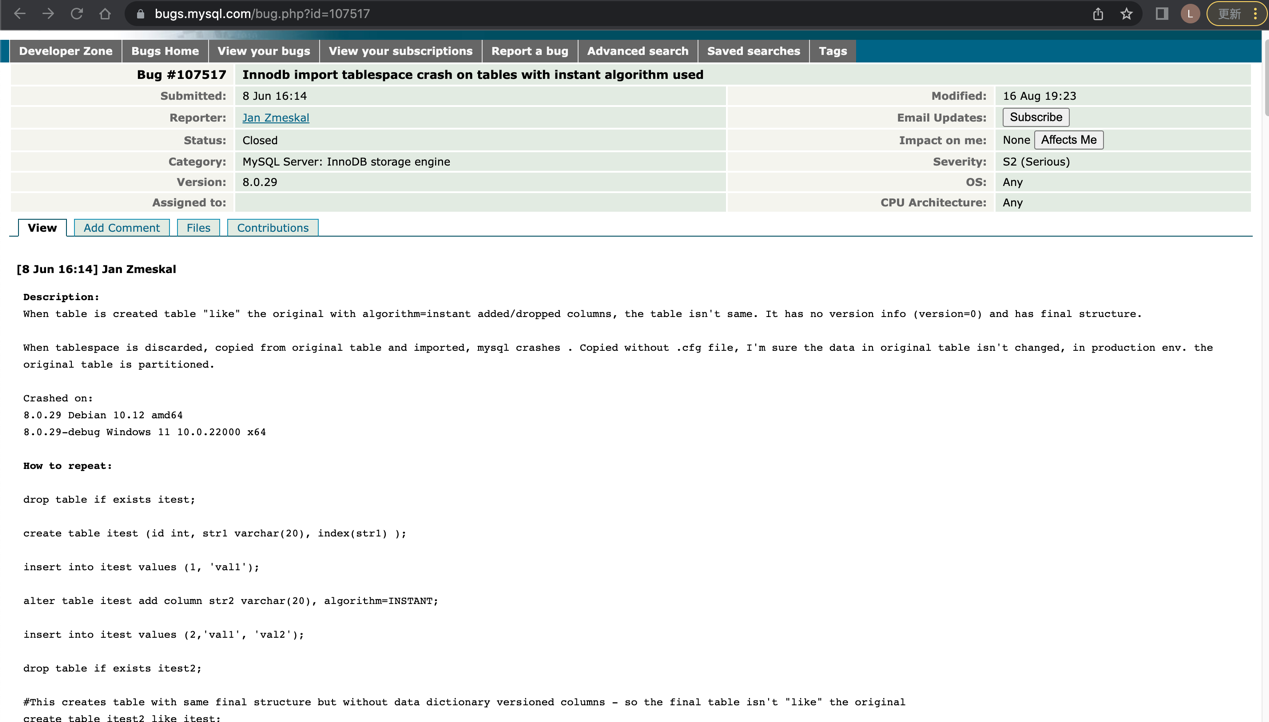Click the comment header by Jan Zmeskal
The image size is (1269, 722).
[96, 269]
